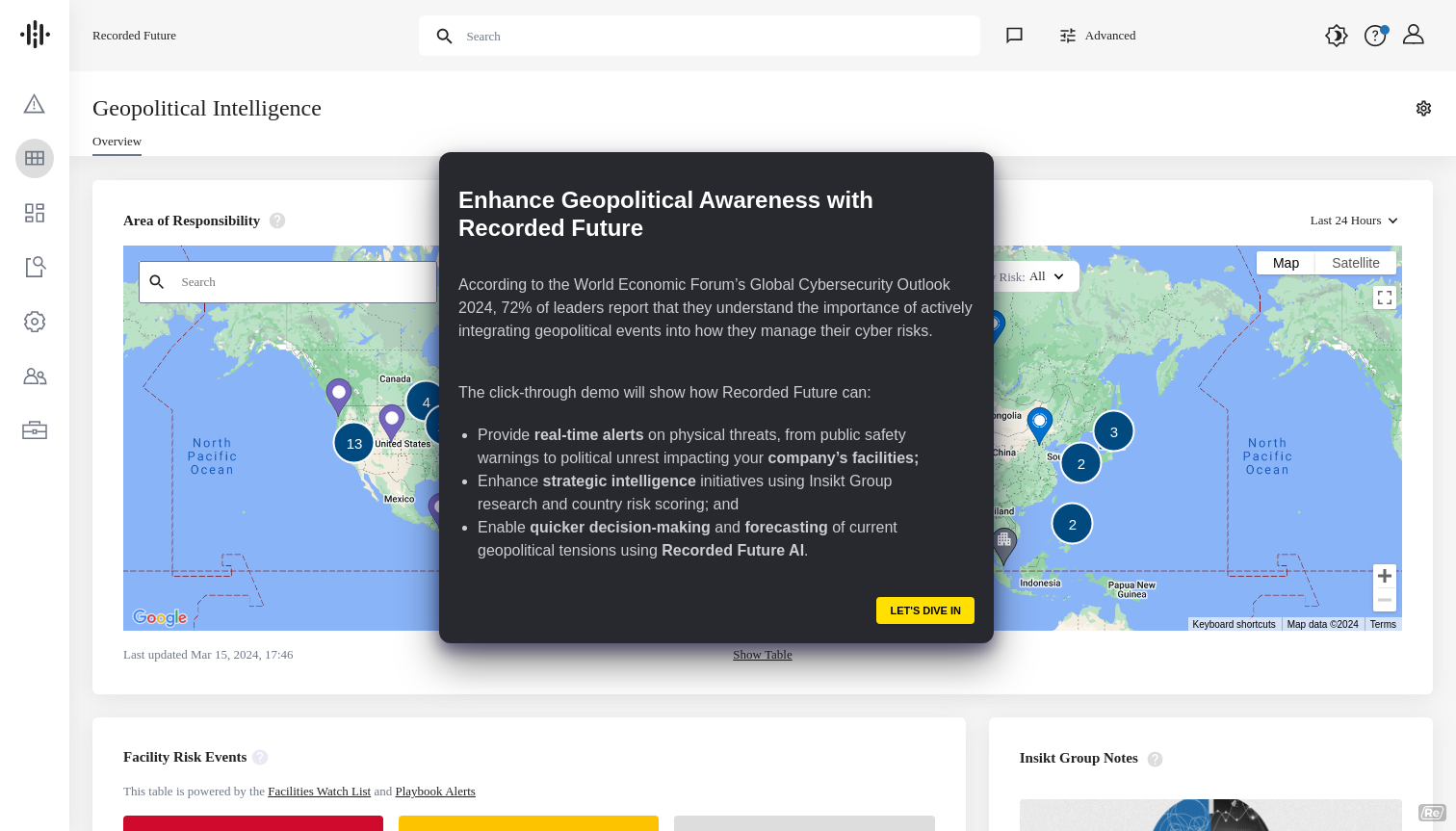Image resolution: width=1456 pixels, height=831 pixels.
Task: Toggle fullscreen mode on the map
Action: [x=1385, y=298]
